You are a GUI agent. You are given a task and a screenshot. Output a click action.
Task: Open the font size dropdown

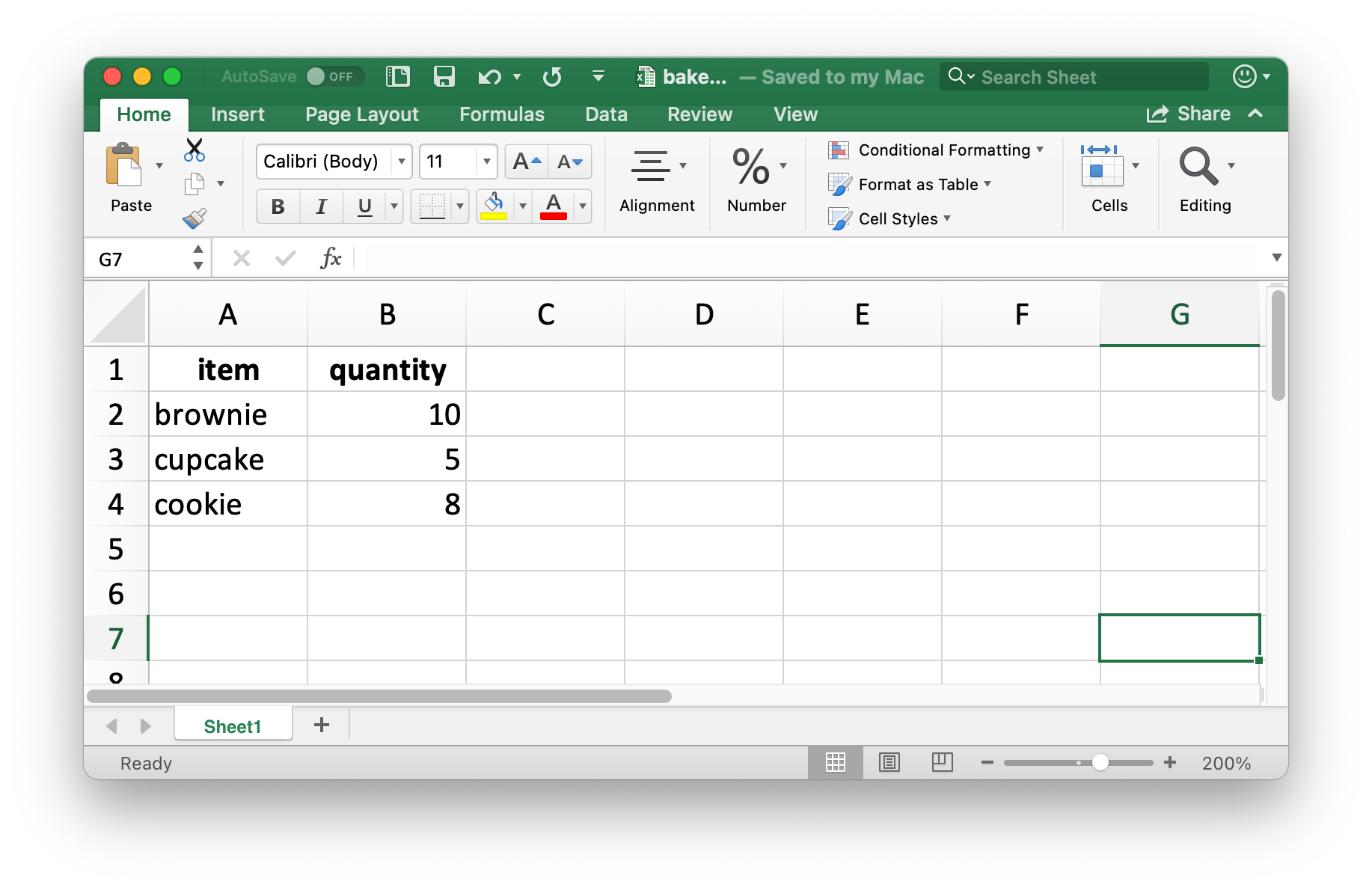pyautogui.click(x=486, y=162)
